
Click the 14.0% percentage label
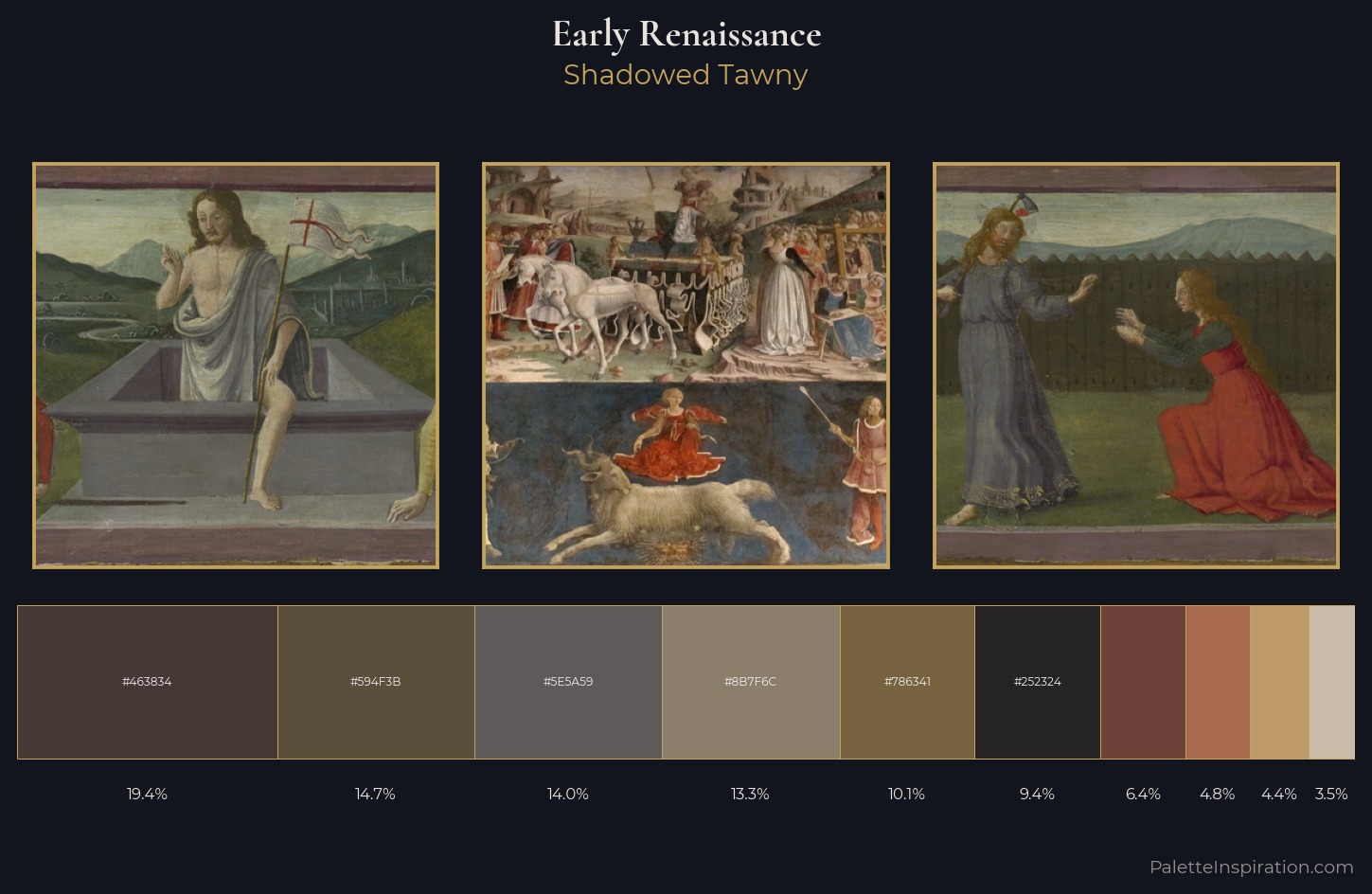point(568,794)
